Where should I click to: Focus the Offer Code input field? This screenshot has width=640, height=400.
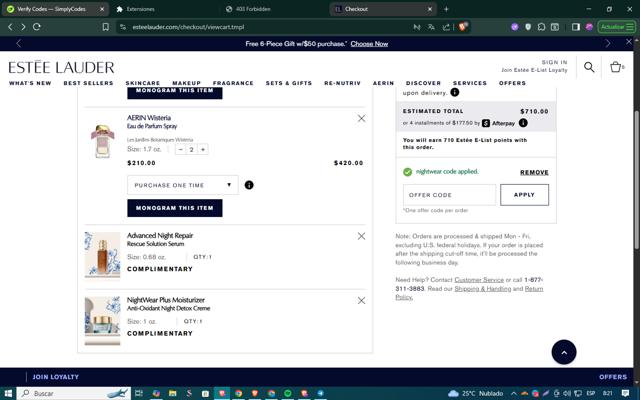pyautogui.click(x=449, y=195)
